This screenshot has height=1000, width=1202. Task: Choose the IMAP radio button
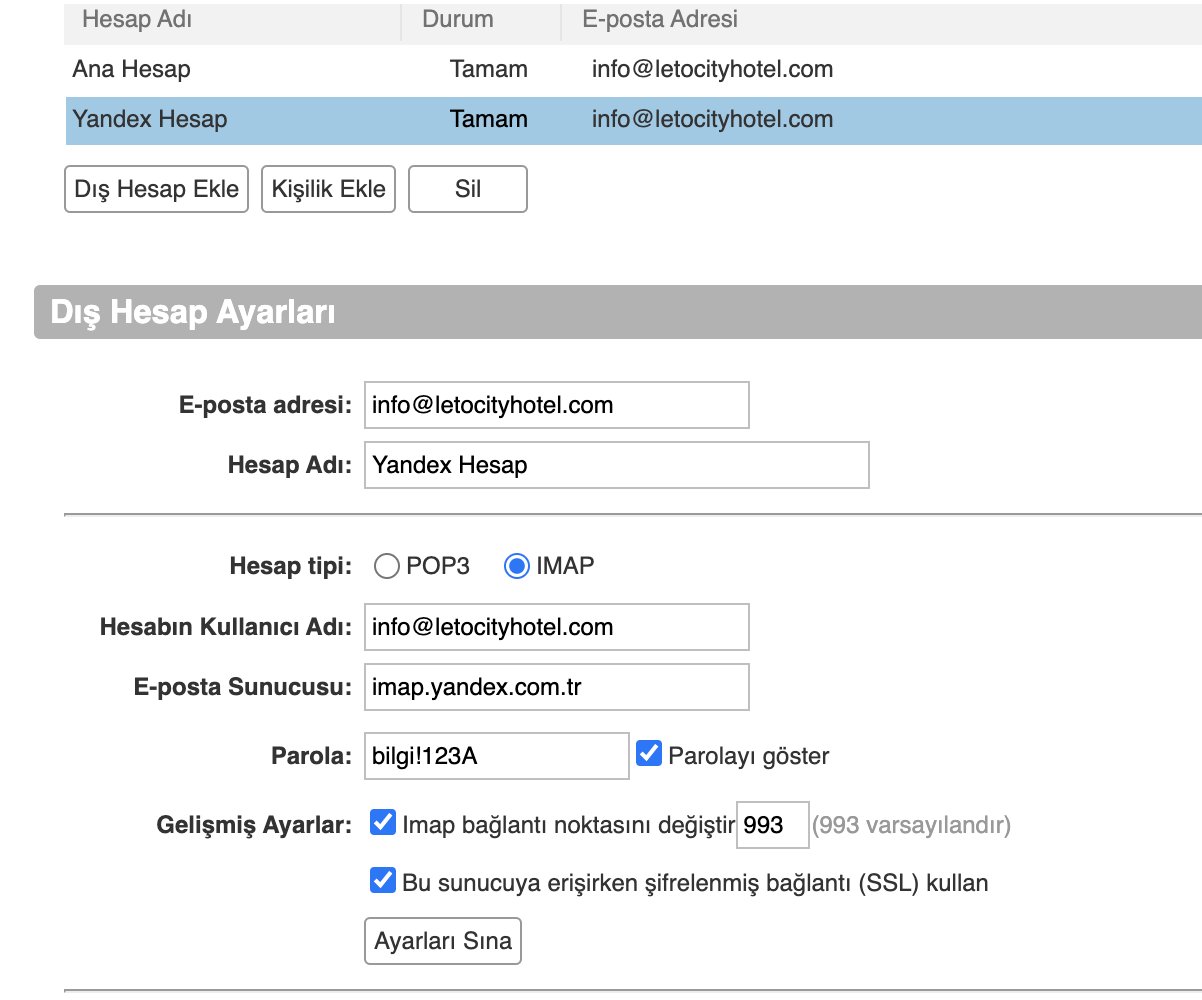(516, 567)
